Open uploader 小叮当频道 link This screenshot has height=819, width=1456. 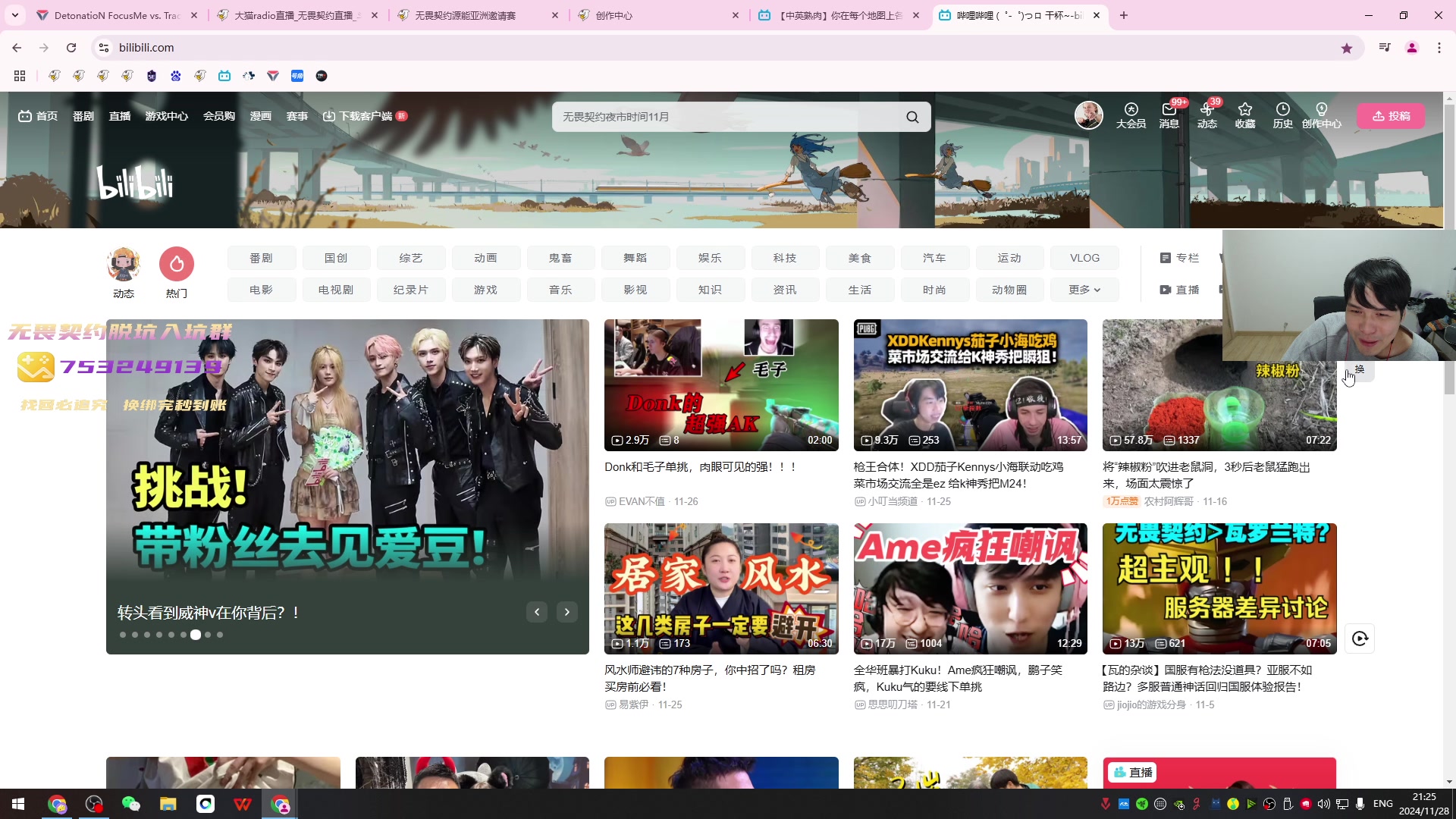coord(893,501)
